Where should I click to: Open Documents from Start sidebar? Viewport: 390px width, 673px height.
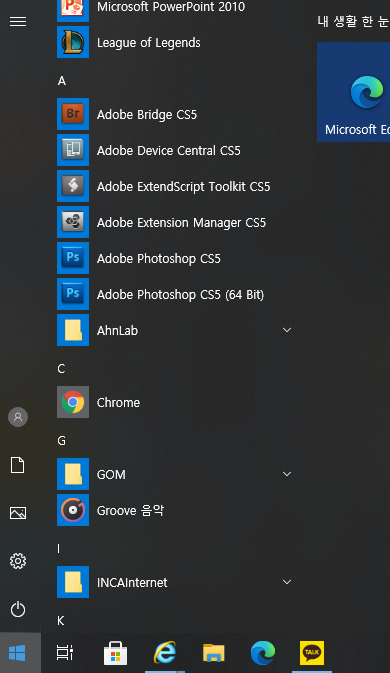[18, 465]
